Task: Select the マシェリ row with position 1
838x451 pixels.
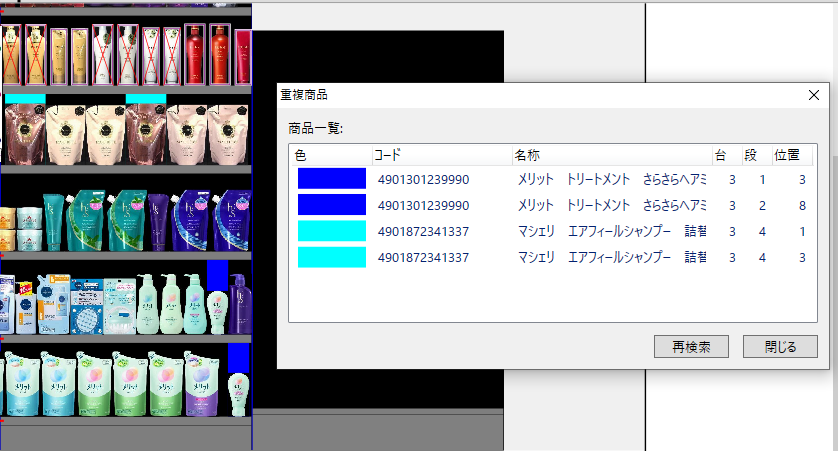Action: 611,231
